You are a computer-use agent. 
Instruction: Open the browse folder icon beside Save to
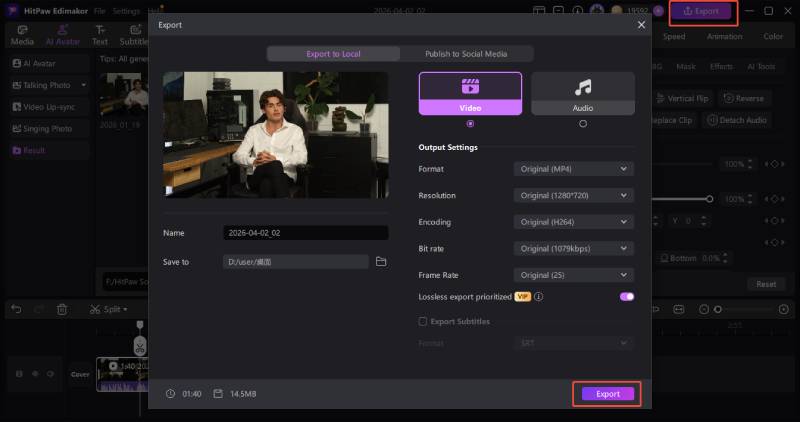coord(381,262)
